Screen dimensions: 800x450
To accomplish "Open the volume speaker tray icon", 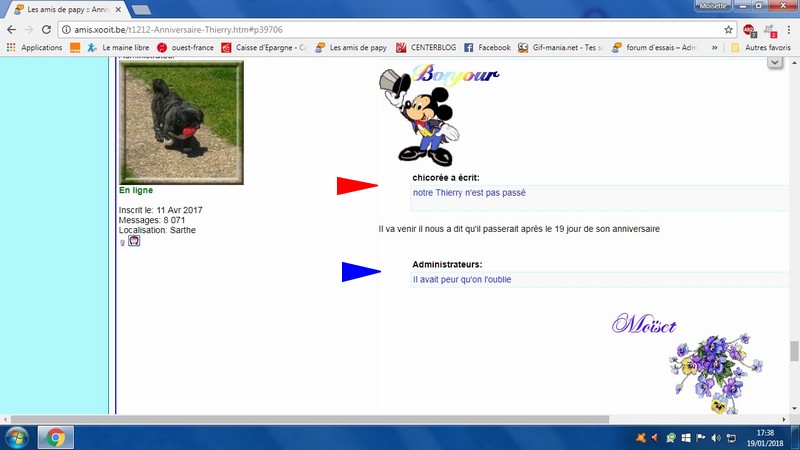I will [716, 438].
